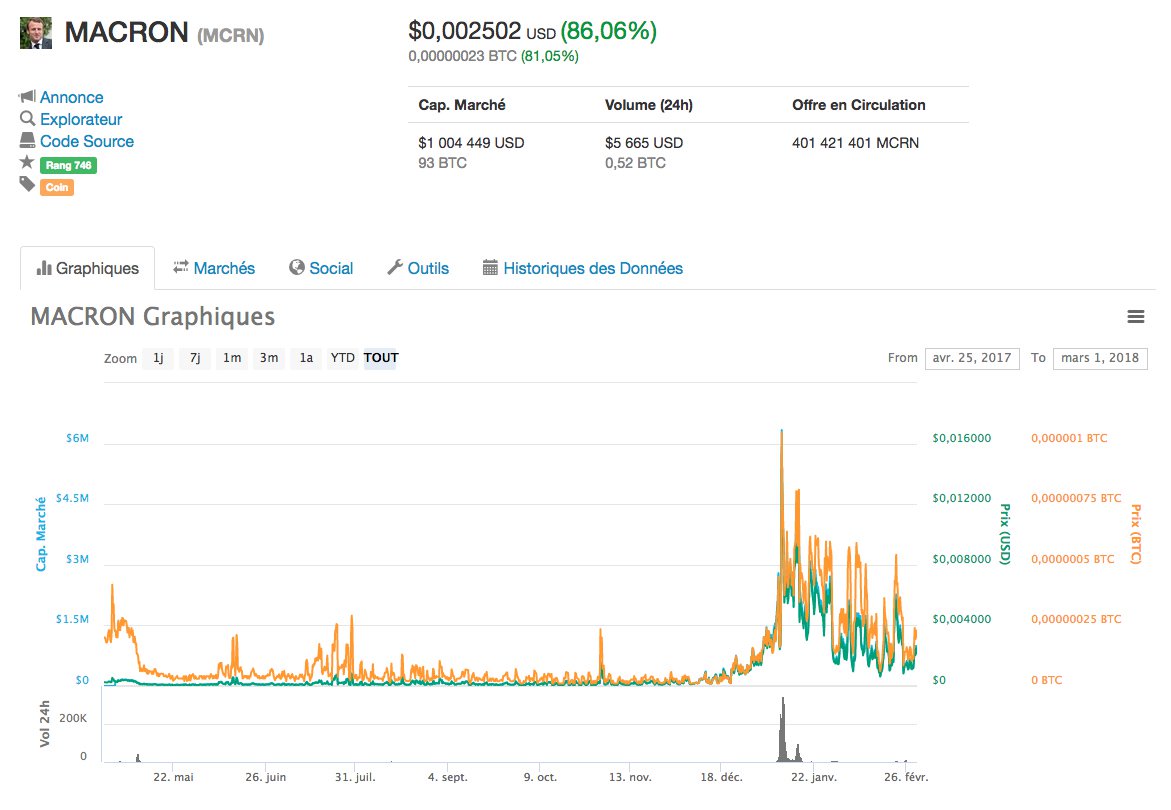The width and height of the screenshot is (1171, 810).
Task: Open the Code Source link
Action: click(86, 142)
